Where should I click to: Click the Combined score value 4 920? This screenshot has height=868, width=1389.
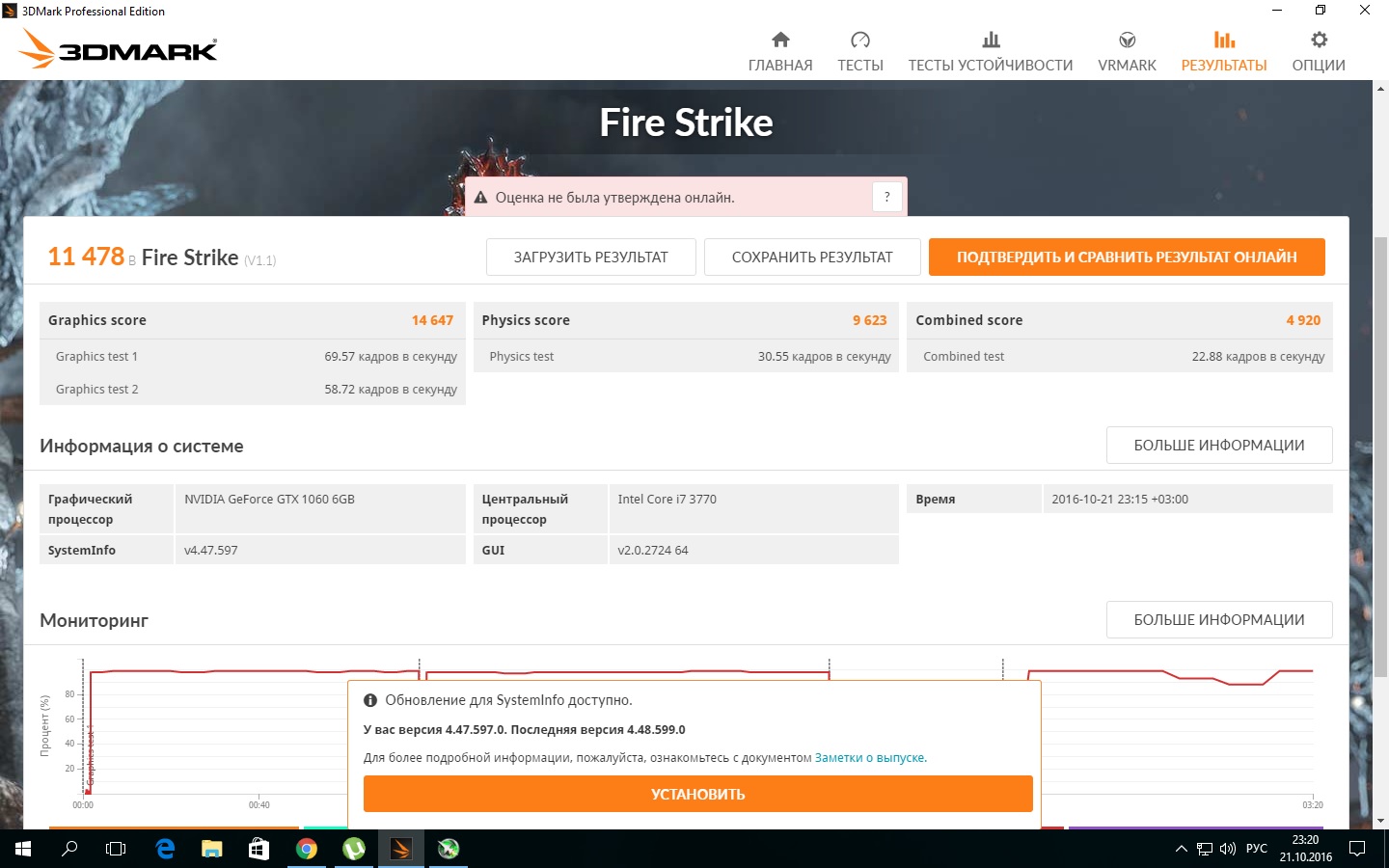pos(1303,320)
